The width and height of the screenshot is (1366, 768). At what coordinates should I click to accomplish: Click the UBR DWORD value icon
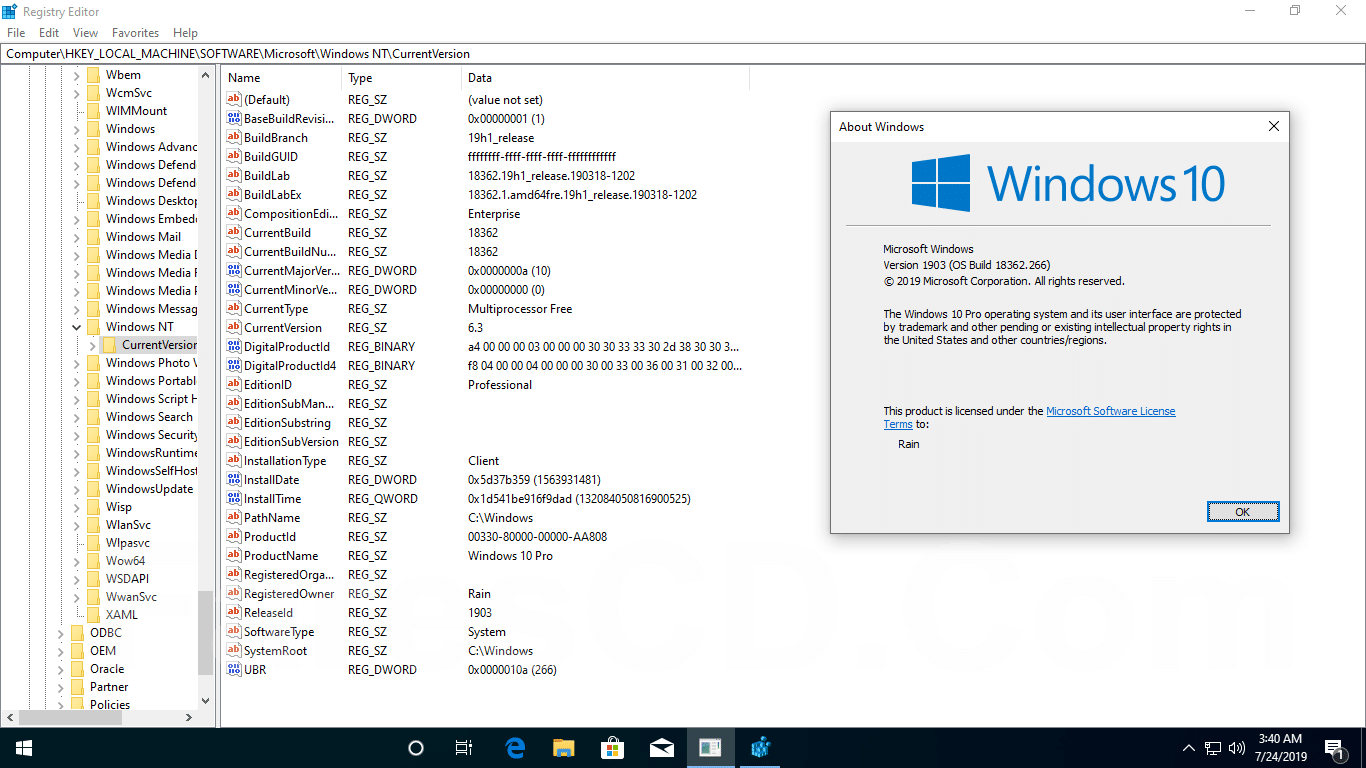click(x=234, y=670)
